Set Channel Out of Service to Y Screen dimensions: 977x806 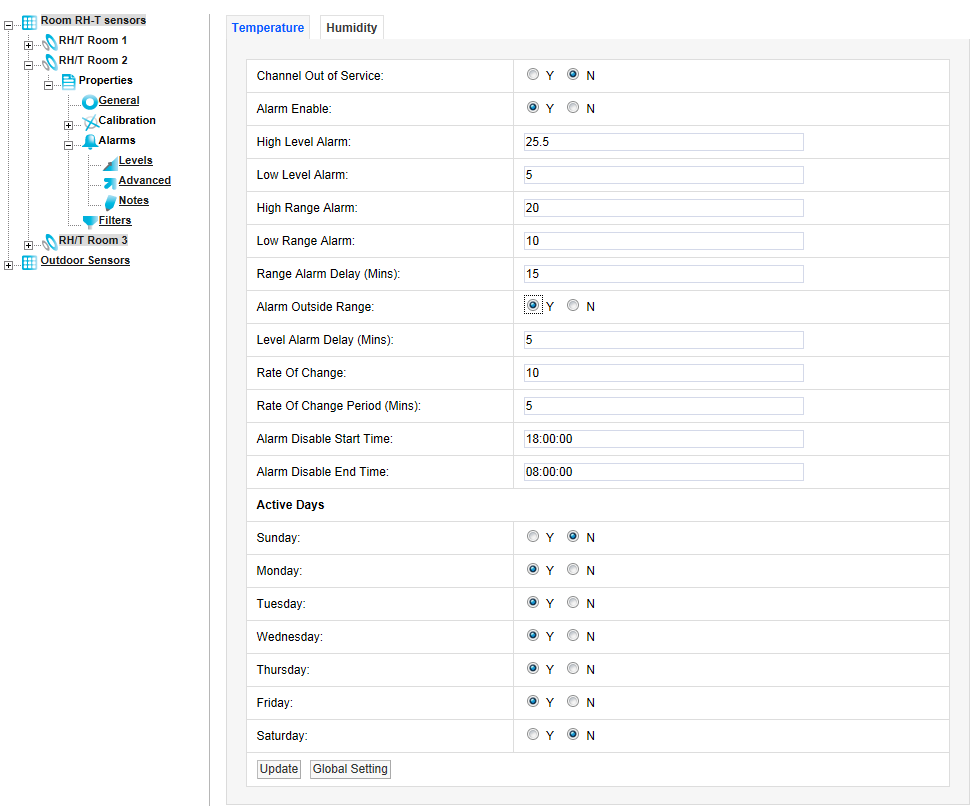click(533, 75)
